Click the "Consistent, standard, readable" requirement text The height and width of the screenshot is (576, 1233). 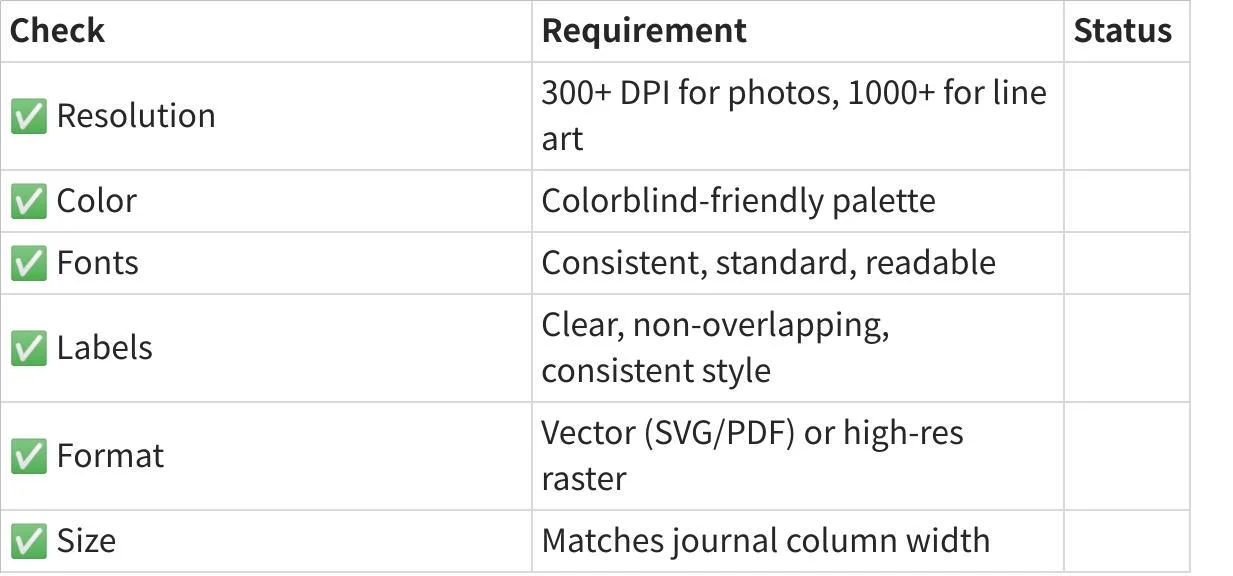[x=768, y=263]
